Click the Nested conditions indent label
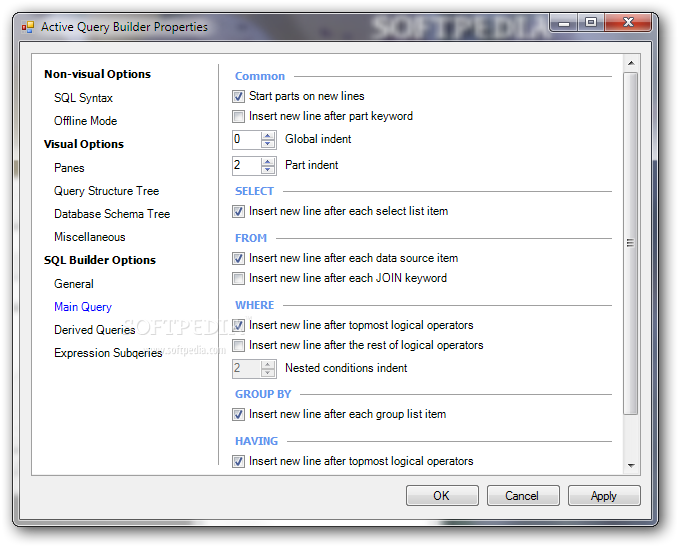This screenshot has width=679, height=547. [346, 368]
